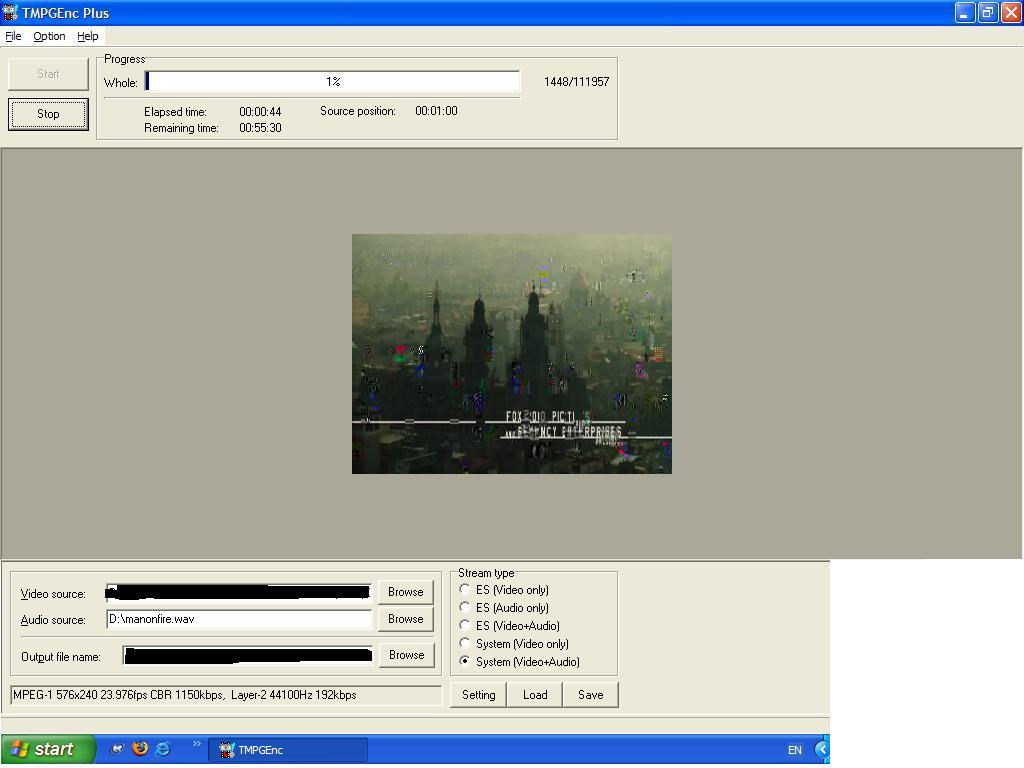The image size is (1024, 768).
Task: Open the Windows start menu
Action: click(48, 749)
